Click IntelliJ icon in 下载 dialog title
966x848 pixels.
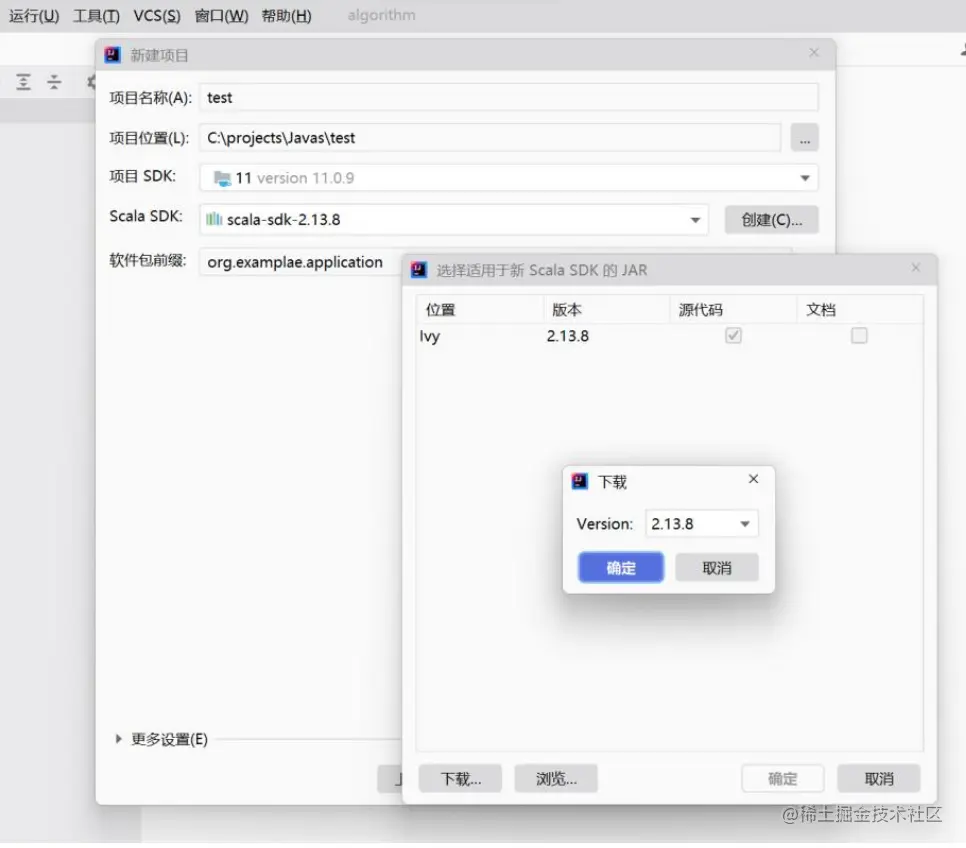click(x=580, y=481)
